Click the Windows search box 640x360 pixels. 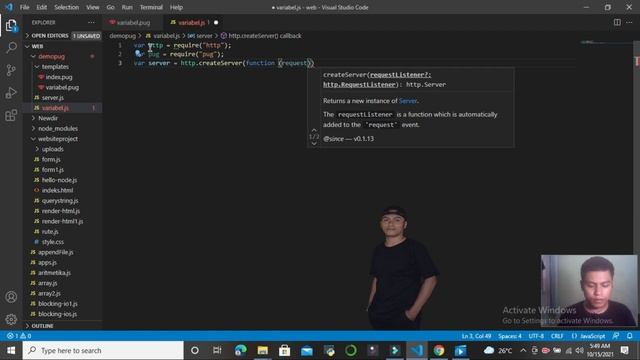point(103,350)
